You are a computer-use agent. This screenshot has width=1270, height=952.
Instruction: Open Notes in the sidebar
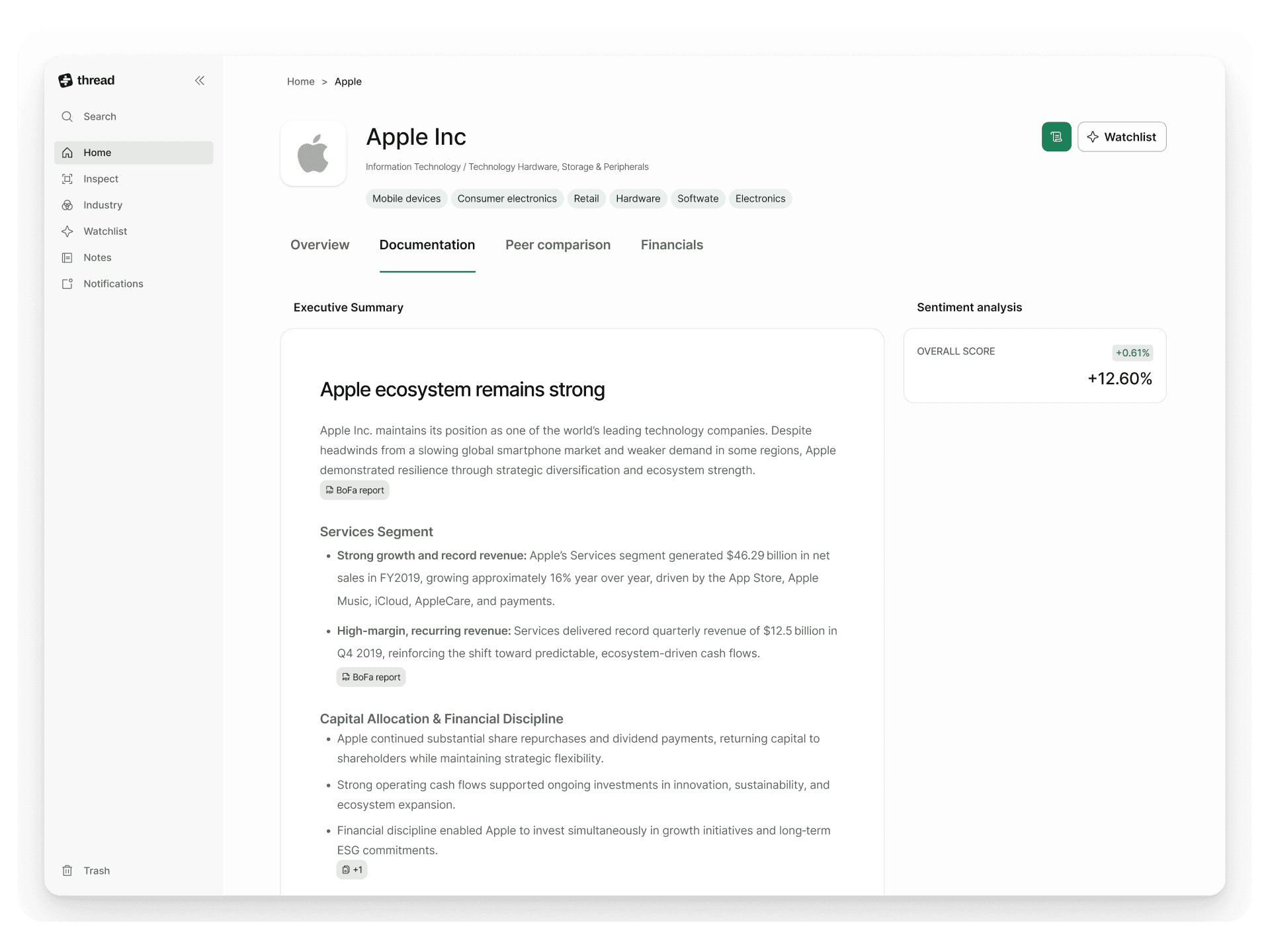coord(97,257)
